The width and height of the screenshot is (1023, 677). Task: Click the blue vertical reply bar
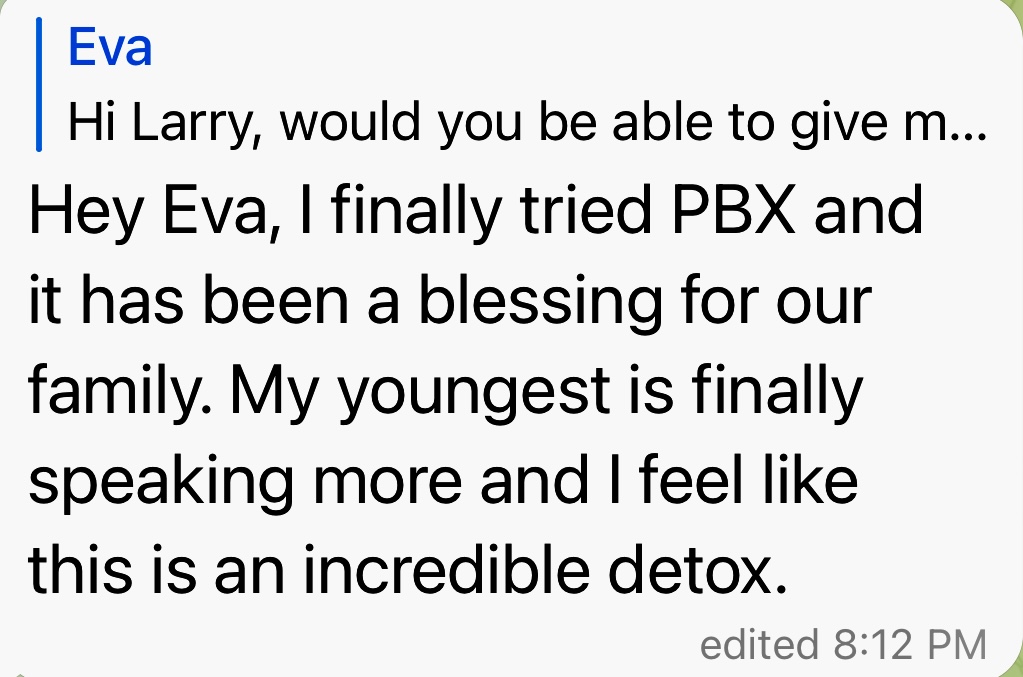[x=39, y=85]
